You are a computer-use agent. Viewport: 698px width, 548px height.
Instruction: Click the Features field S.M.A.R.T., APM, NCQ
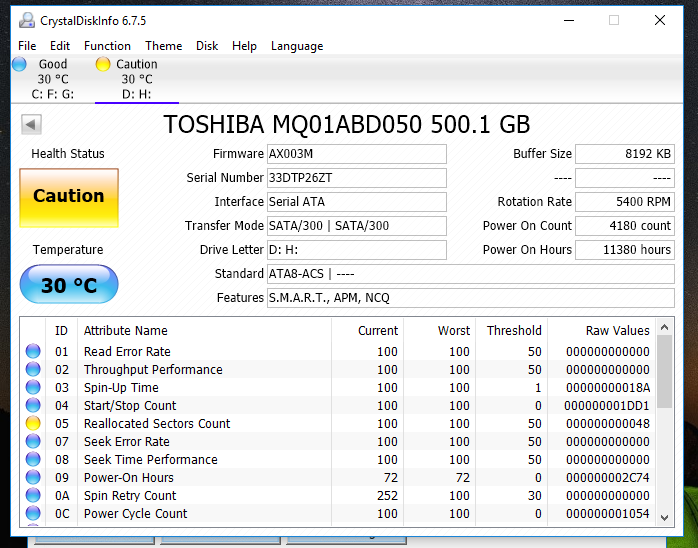coord(471,298)
